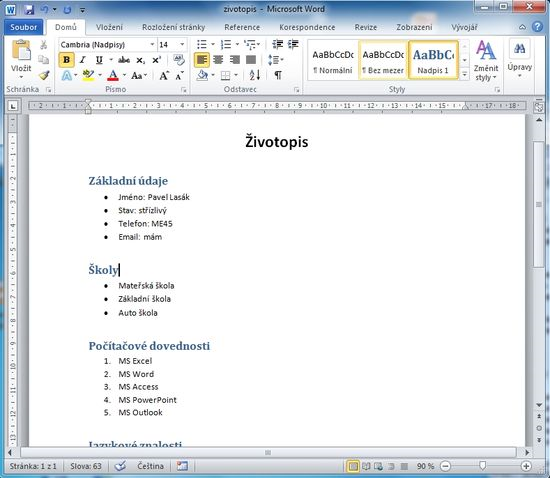The height and width of the screenshot is (478, 550).
Task: Toggle italic formatting
Action: coord(82,60)
